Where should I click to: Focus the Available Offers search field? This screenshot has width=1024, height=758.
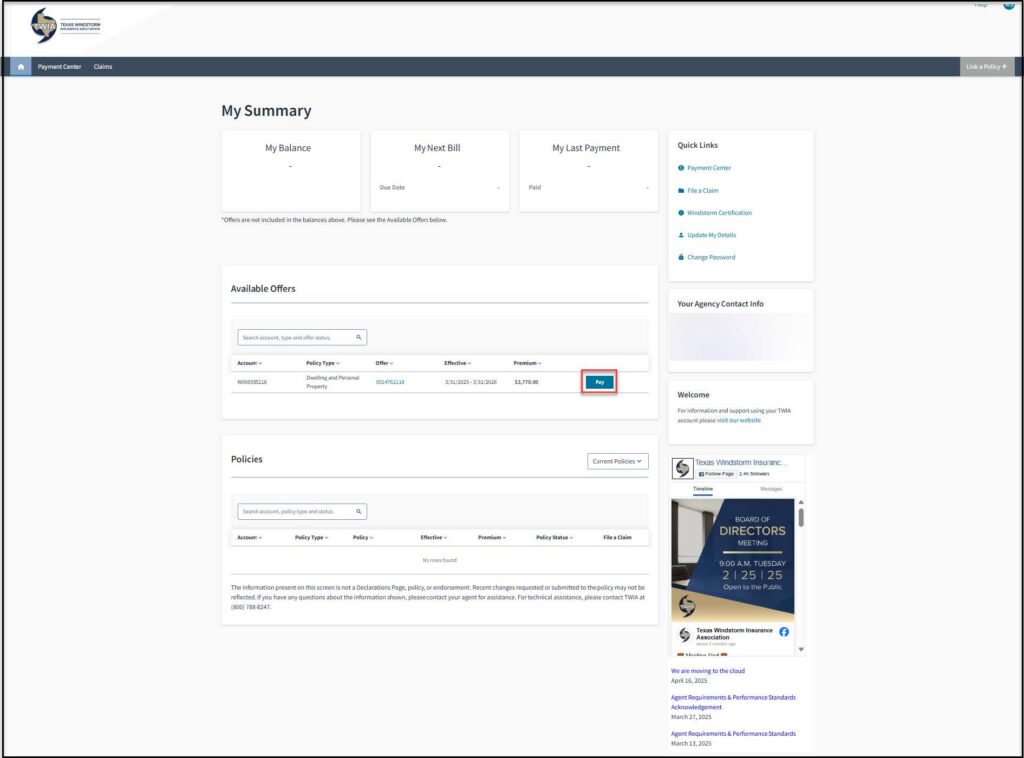[295, 338]
